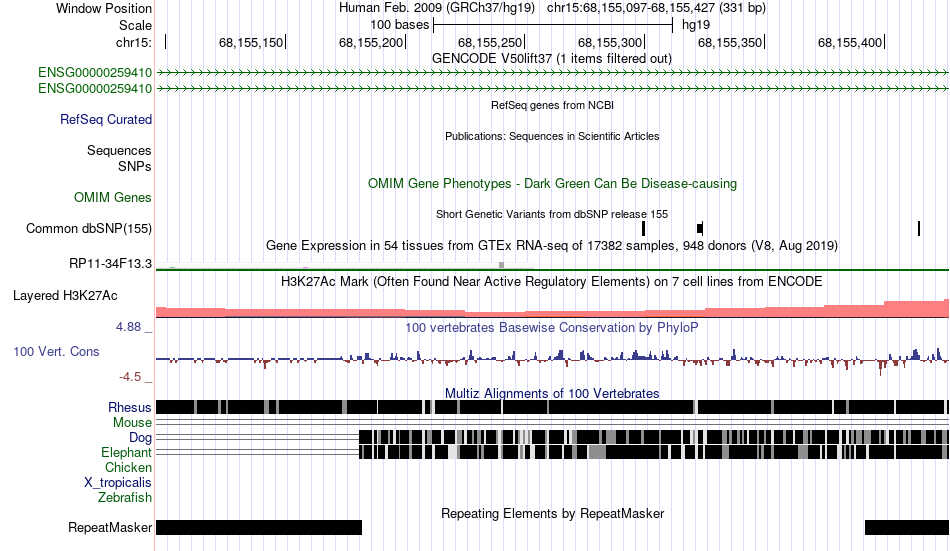Open the RefSeq Curated track label
950x551 pixels.
[106, 119]
